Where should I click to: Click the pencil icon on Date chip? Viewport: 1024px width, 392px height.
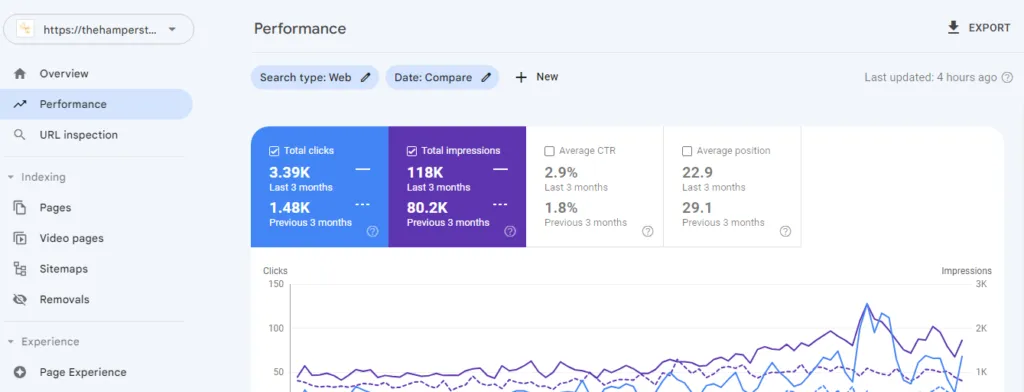486,78
